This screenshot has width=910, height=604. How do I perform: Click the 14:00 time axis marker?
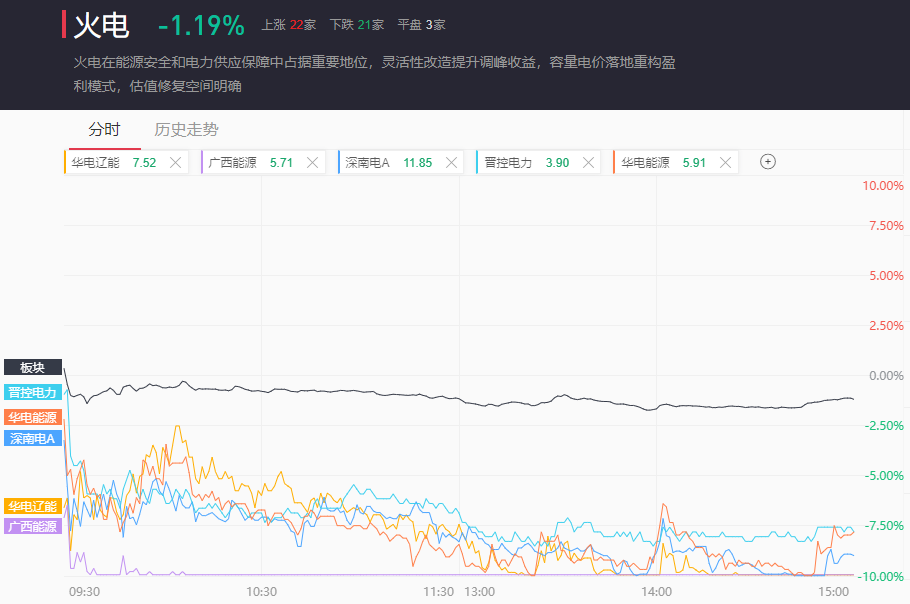pos(656,591)
